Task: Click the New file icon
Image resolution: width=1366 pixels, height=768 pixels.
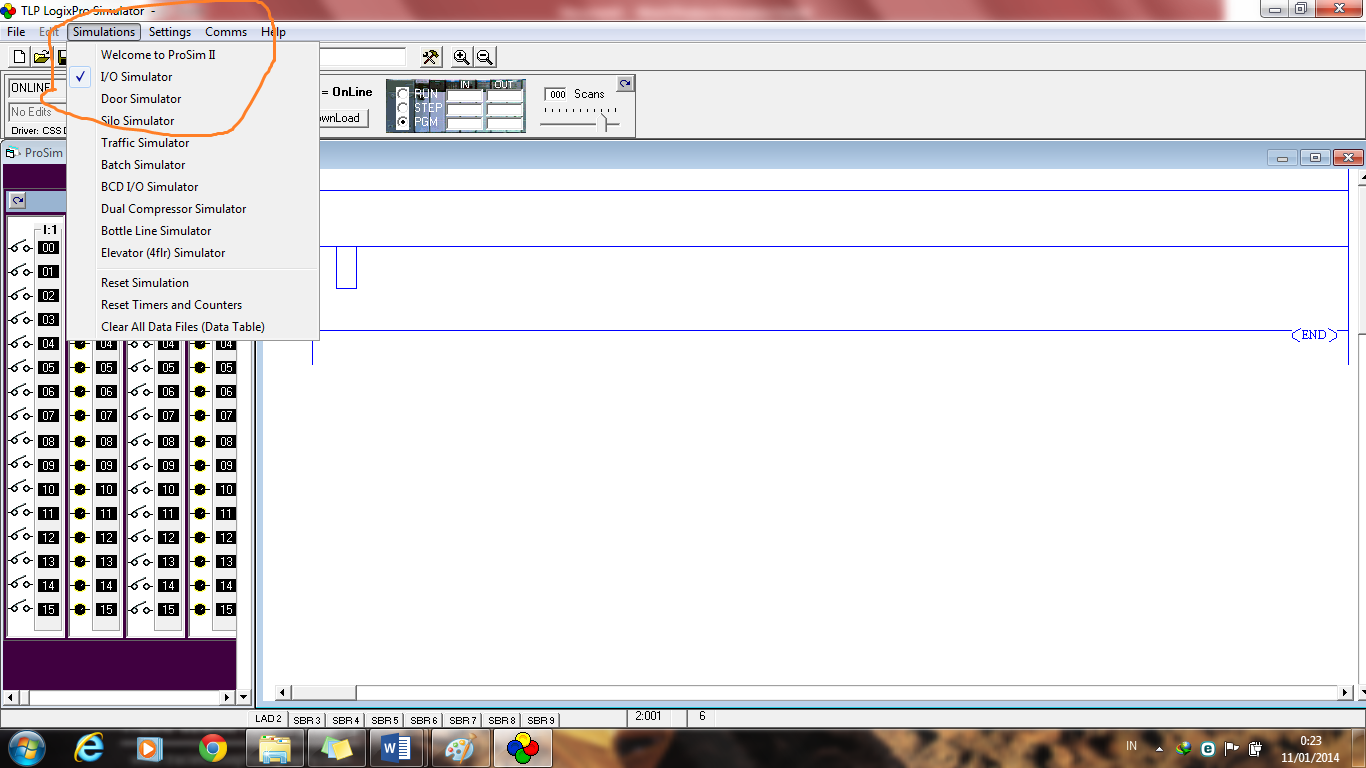Action: [x=19, y=57]
